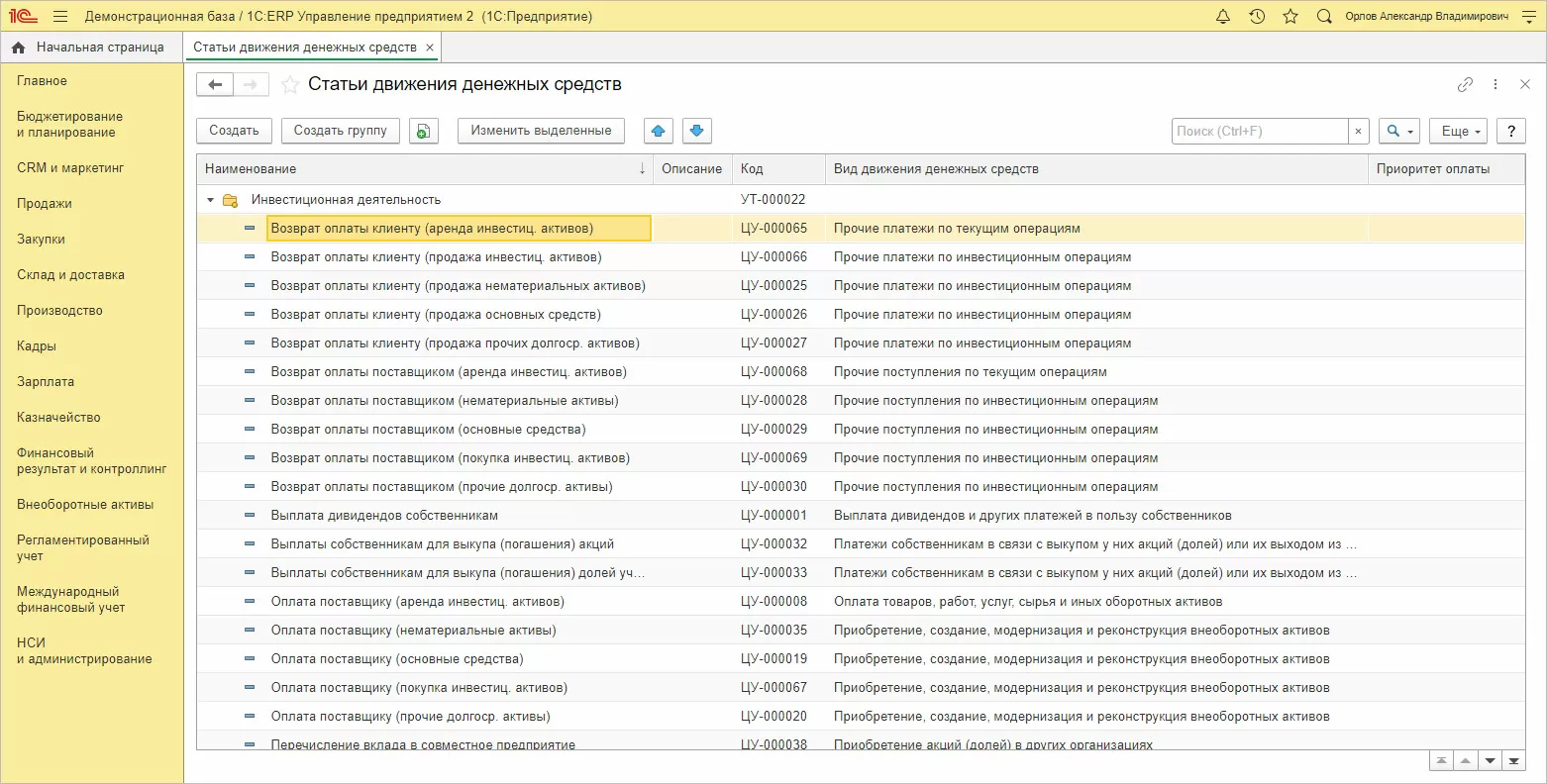Move item up with blue arrow
The height and width of the screenshot is (784, 1547).
659,131
